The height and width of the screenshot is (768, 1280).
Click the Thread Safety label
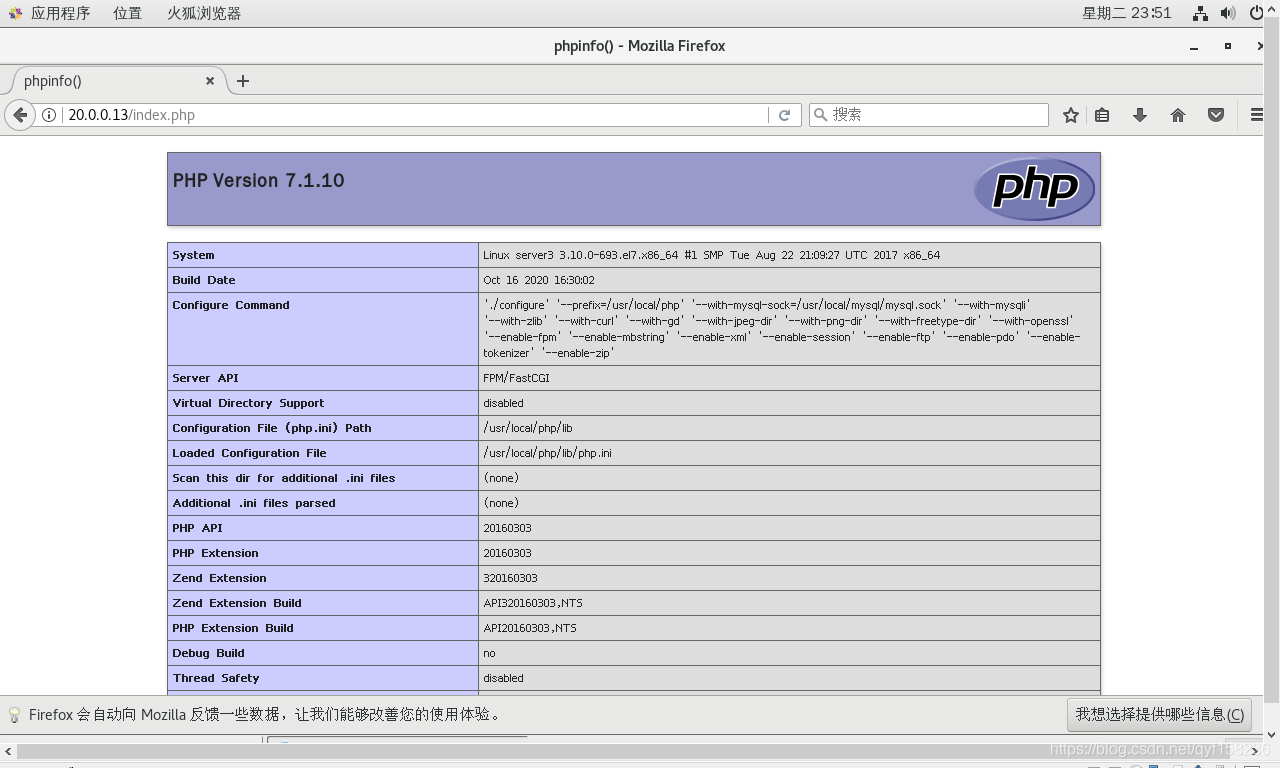(216, 678)
